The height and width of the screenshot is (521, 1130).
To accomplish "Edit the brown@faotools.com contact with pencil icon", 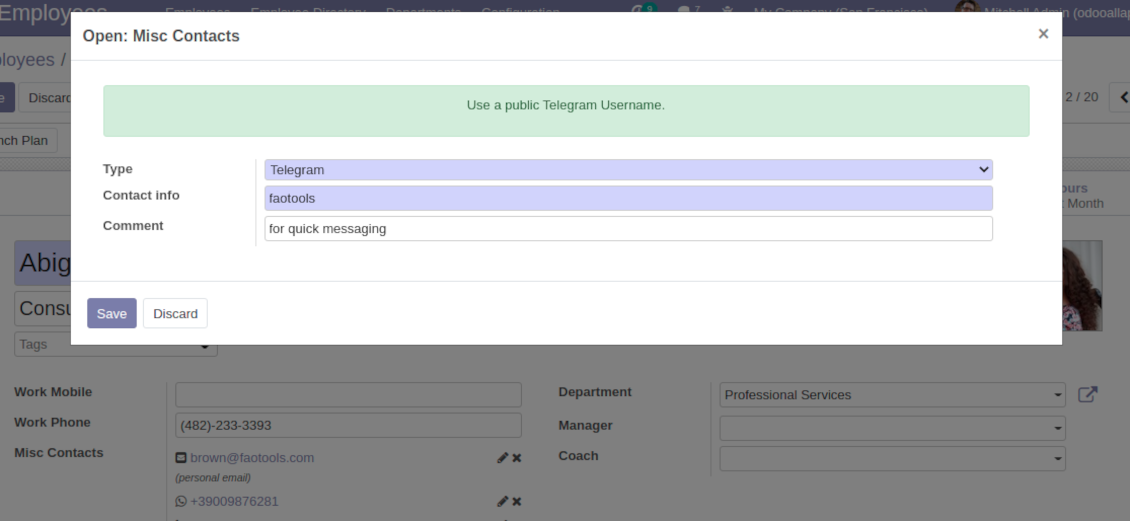I will pyautogui.click(x=503, y=458).
